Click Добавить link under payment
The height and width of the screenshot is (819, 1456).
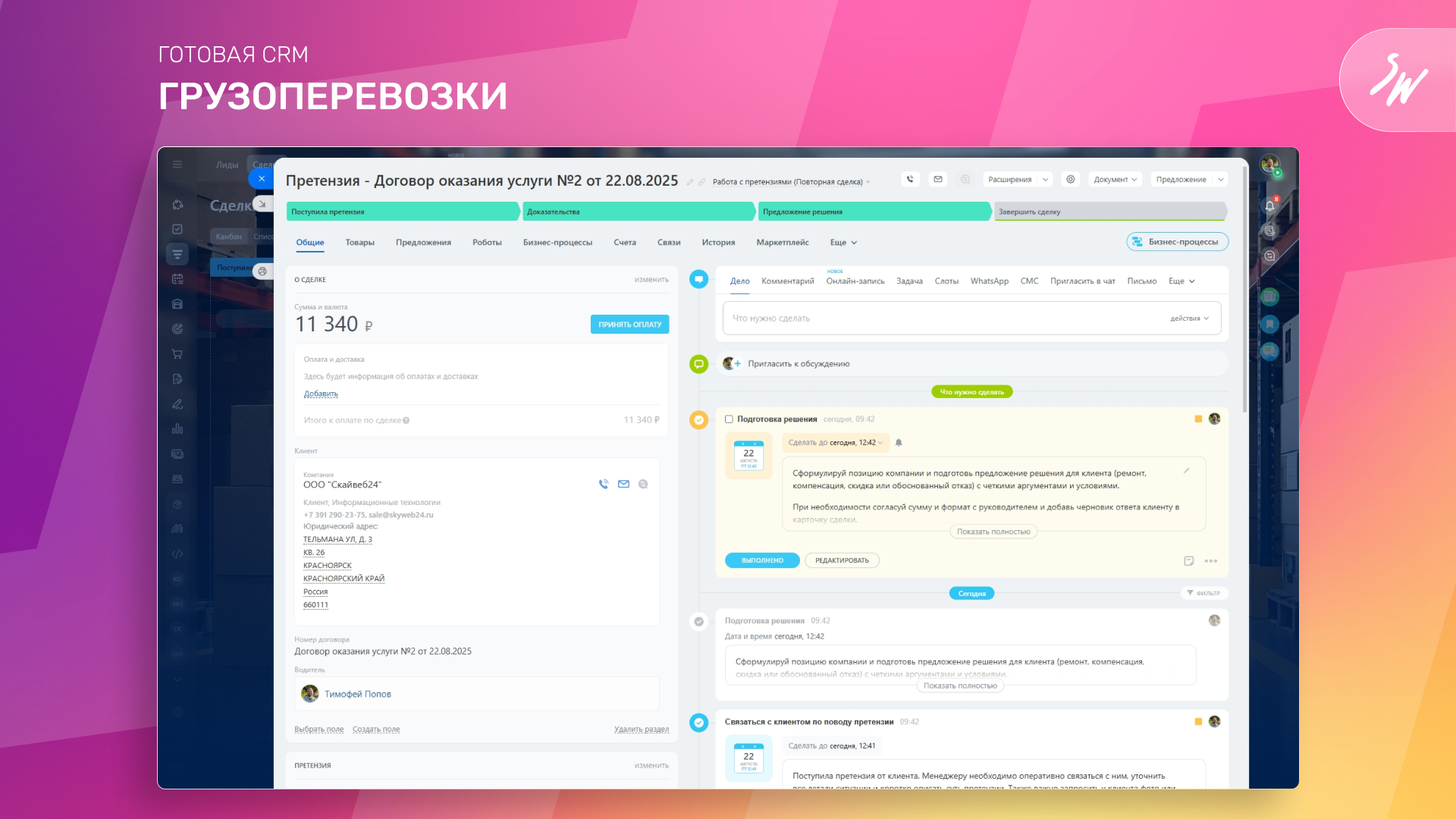[x=321, y=394]
